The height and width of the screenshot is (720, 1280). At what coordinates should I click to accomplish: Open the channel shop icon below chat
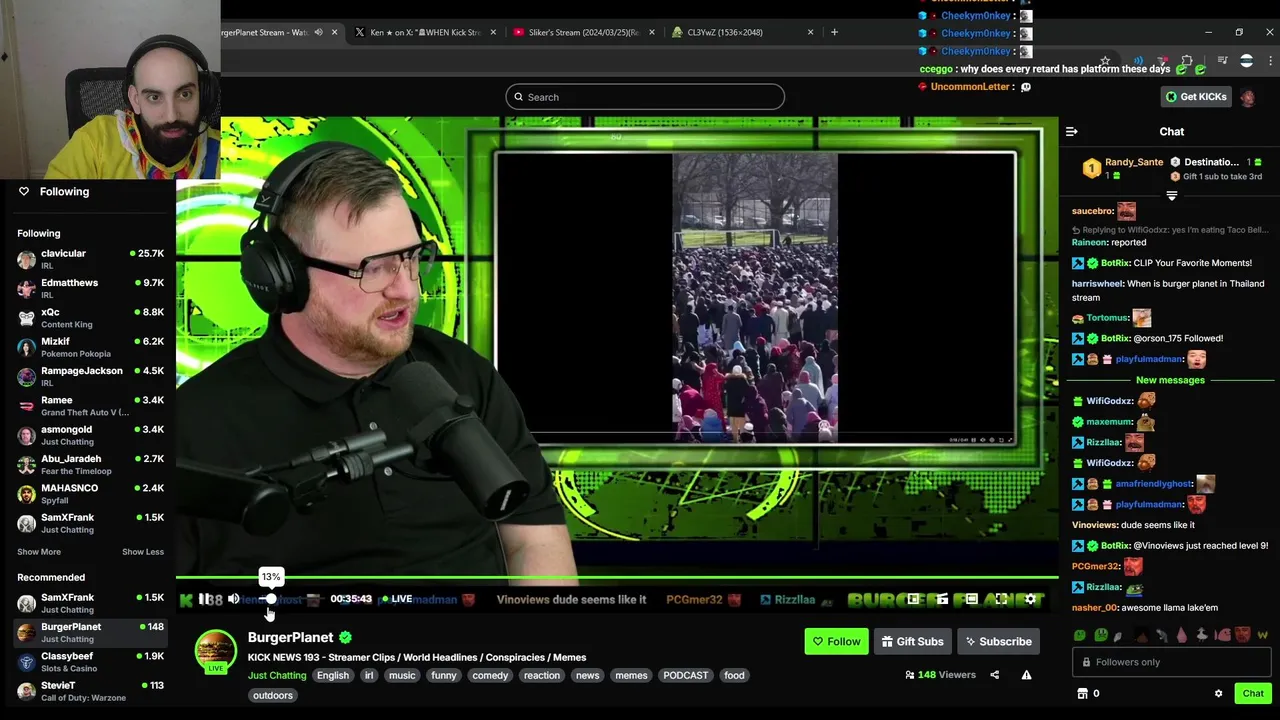1081,693
